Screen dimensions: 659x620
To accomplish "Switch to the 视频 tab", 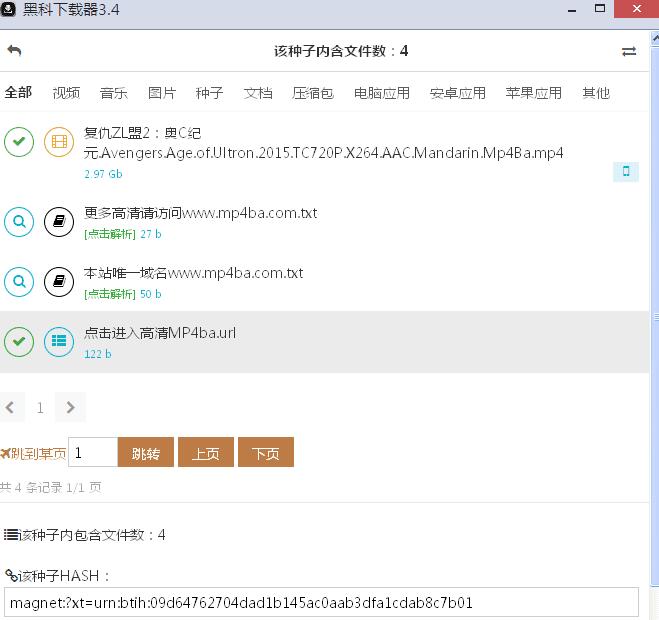I will tap(66, 92).
